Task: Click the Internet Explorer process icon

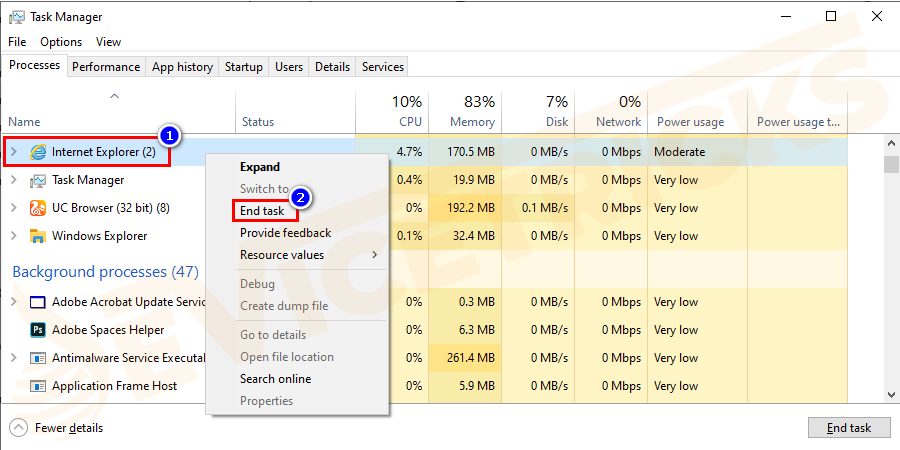Action: point(38,152)
